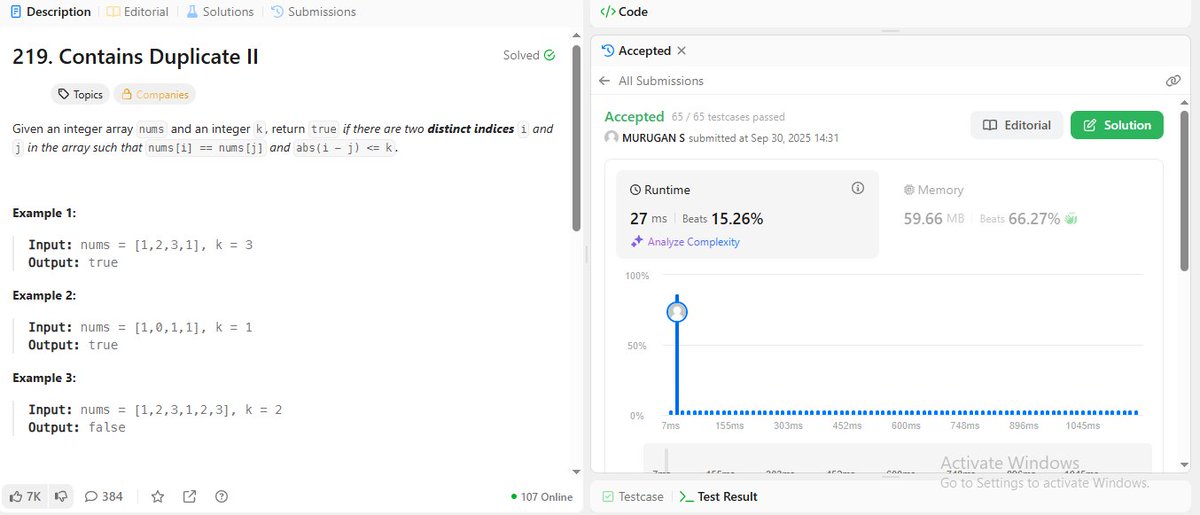Open the Companies tag
The width and height of the screenshot is (1200, 515).
(x=154, y=94)
